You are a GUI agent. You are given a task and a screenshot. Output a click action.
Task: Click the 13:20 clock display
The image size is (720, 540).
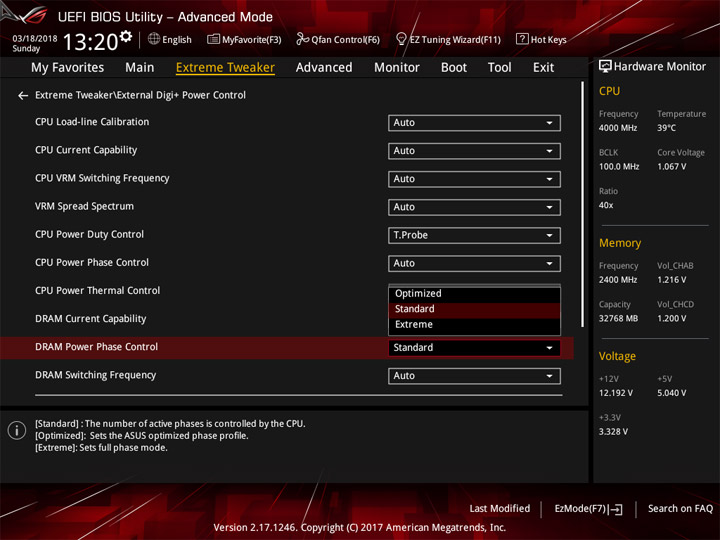coord(91,42)
